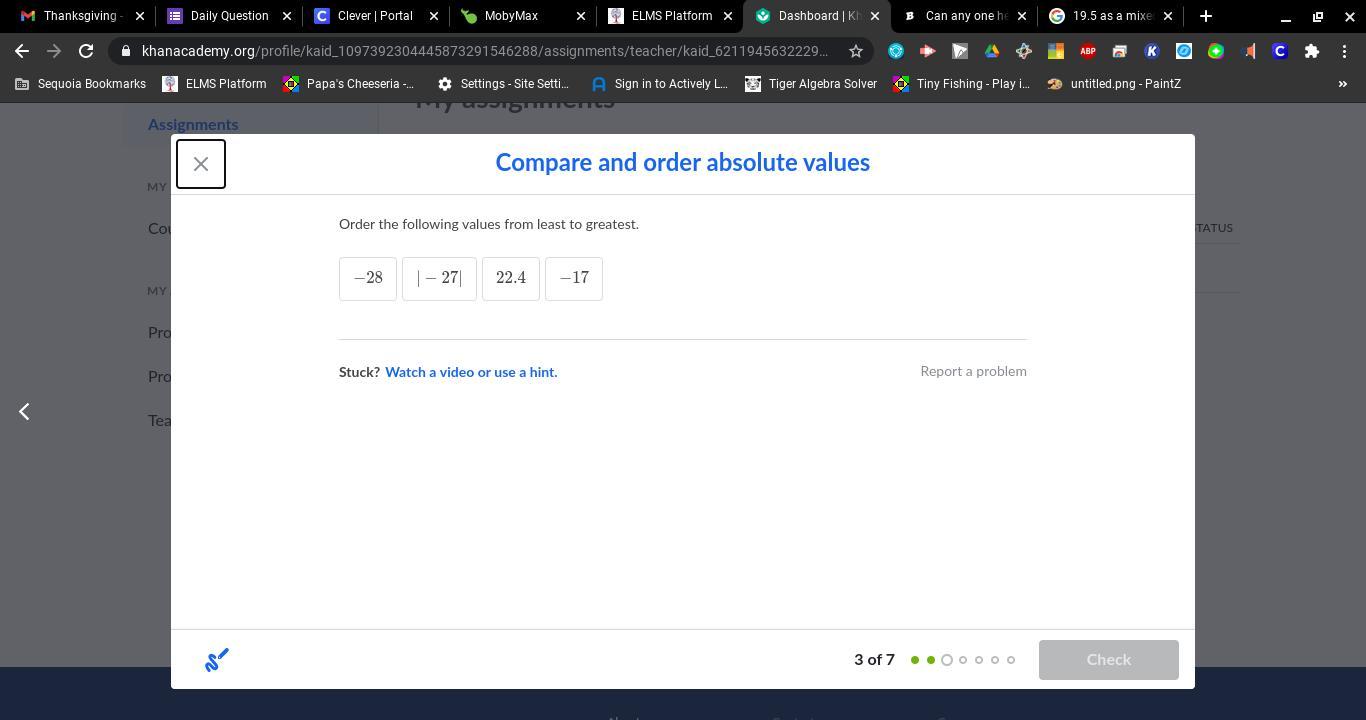Screen dimensions: 1366x720
Task: Click the second green progress dot
Action: point(931,660)
